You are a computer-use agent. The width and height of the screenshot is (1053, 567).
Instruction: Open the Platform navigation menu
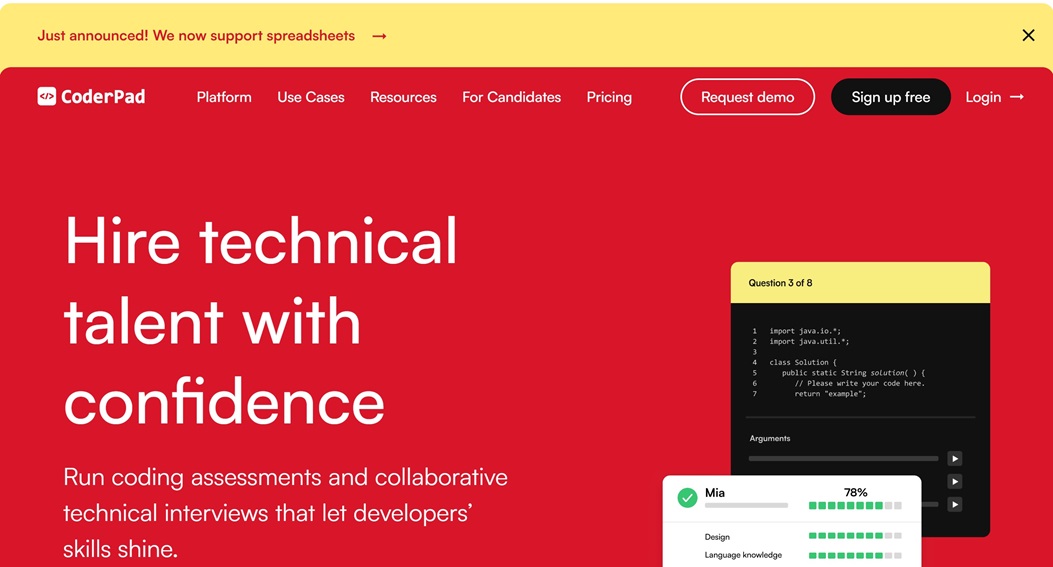[224, 97]
